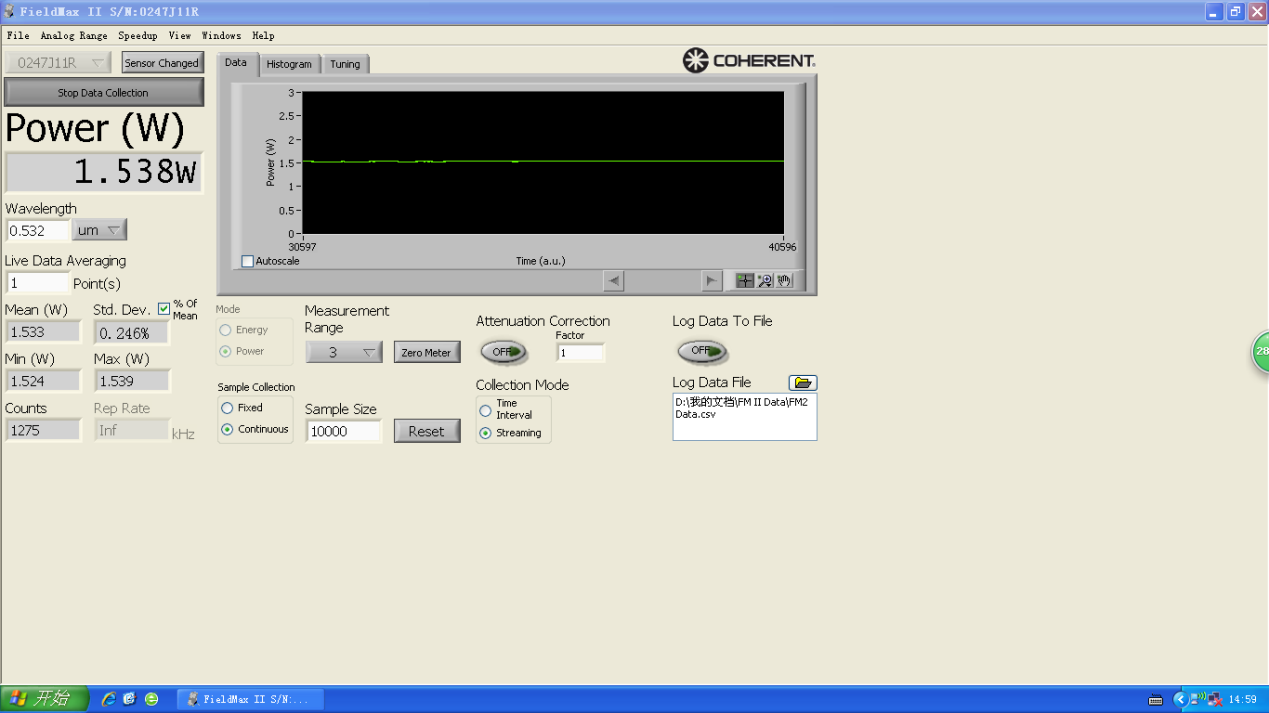This screenshot has height=713, width=1269.
Task: Open the Windows menu
Action: point(221,35)
